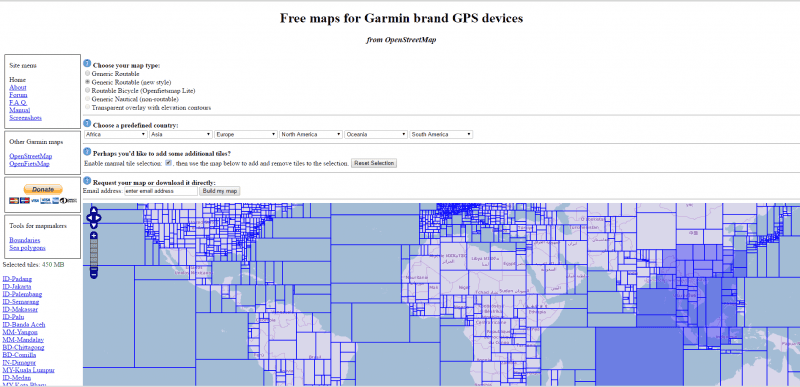
Task: Open the About page from site menu
Action: 17,87
